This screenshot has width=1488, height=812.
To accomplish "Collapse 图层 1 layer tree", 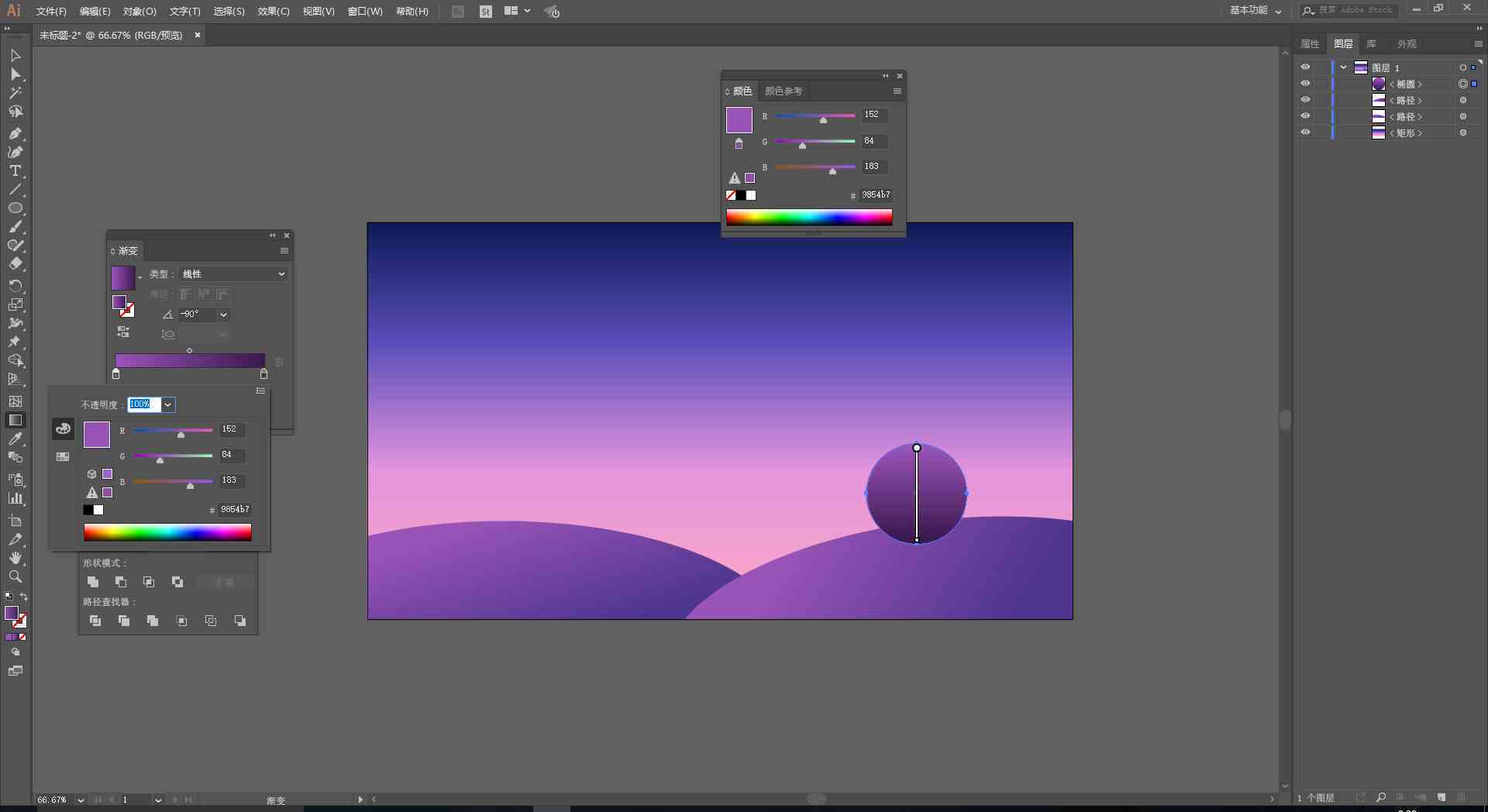I will point(1343,67).
